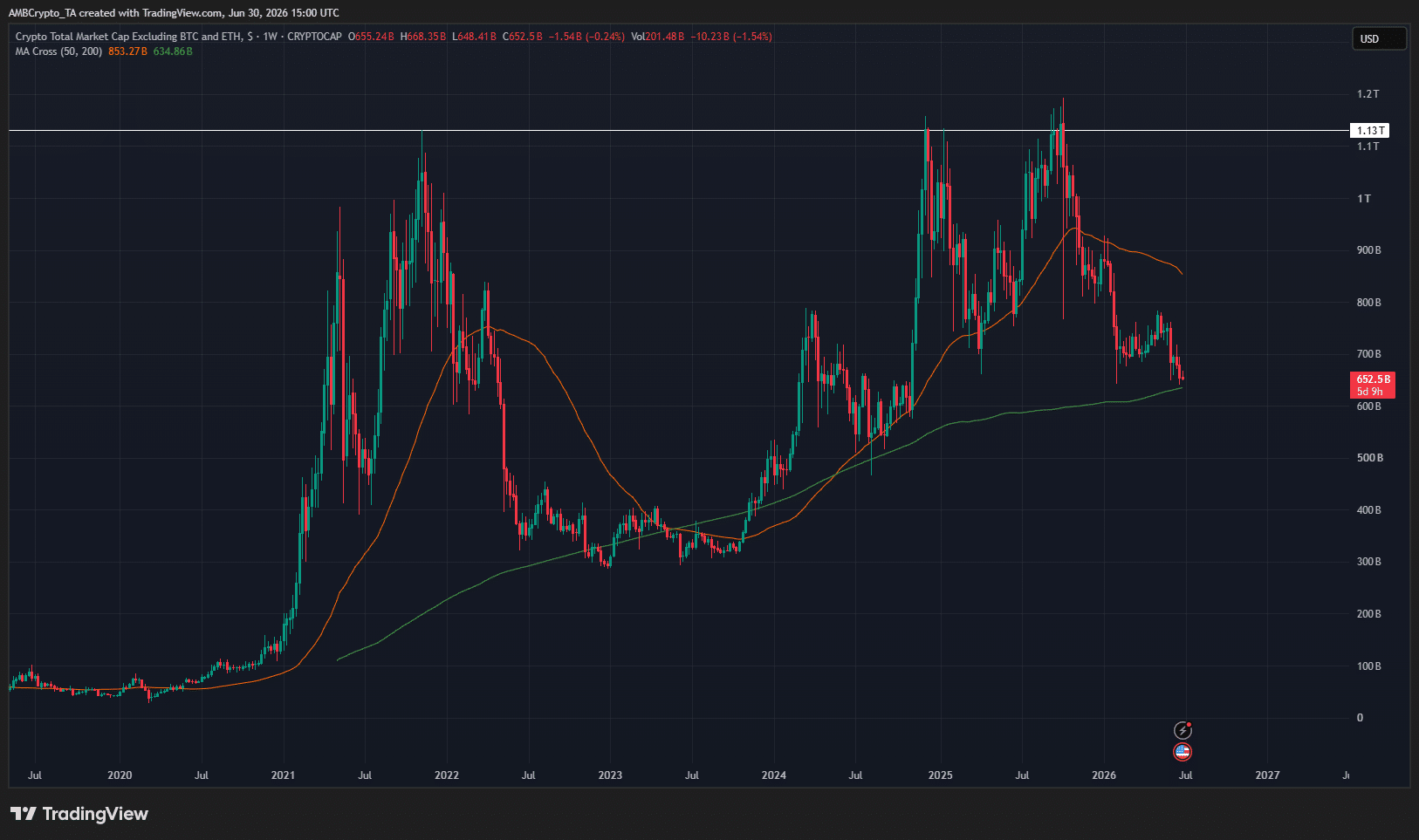Select the 1.13T horizontal line price label
Screen dimensions: 1419x840
[1371, 131]
